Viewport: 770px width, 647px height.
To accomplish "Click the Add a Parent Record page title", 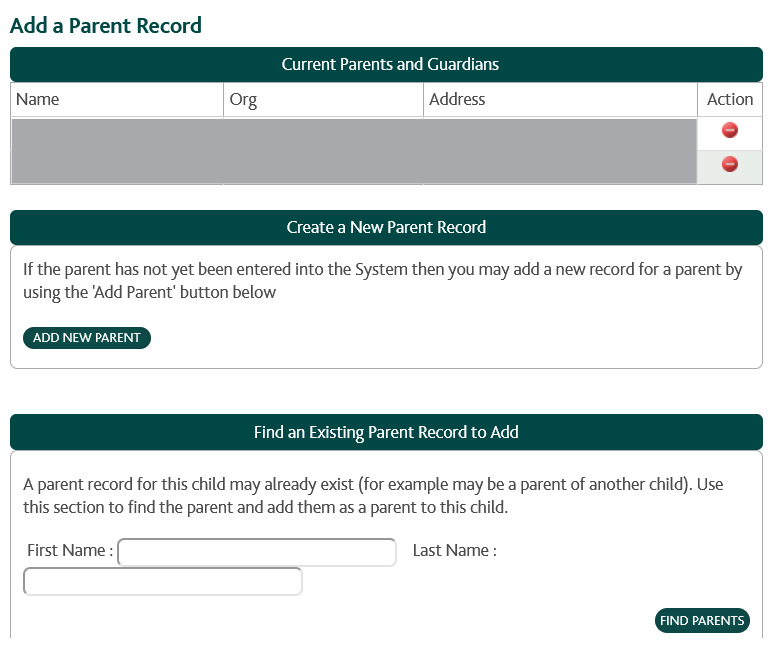I will (106, 26).
